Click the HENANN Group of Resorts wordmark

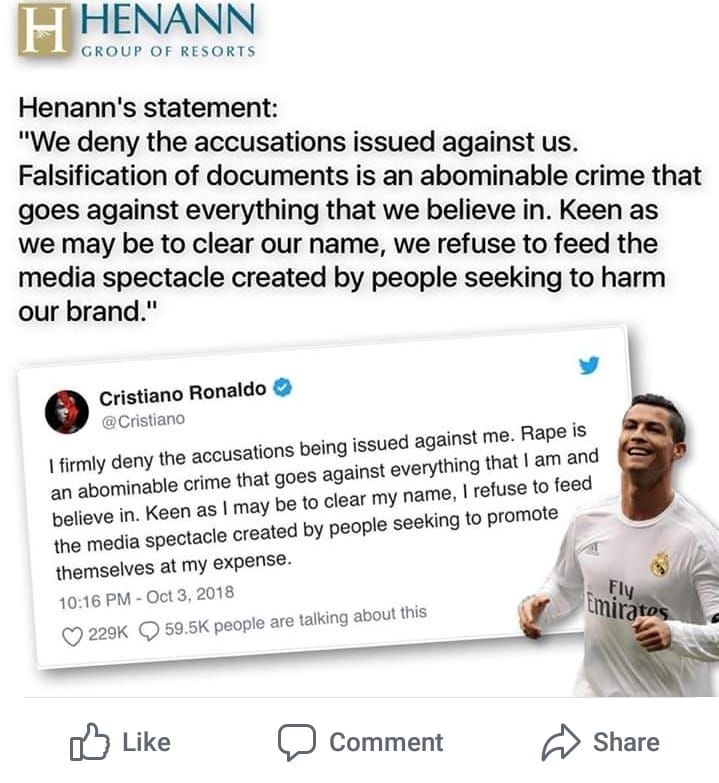click(168, 30)
